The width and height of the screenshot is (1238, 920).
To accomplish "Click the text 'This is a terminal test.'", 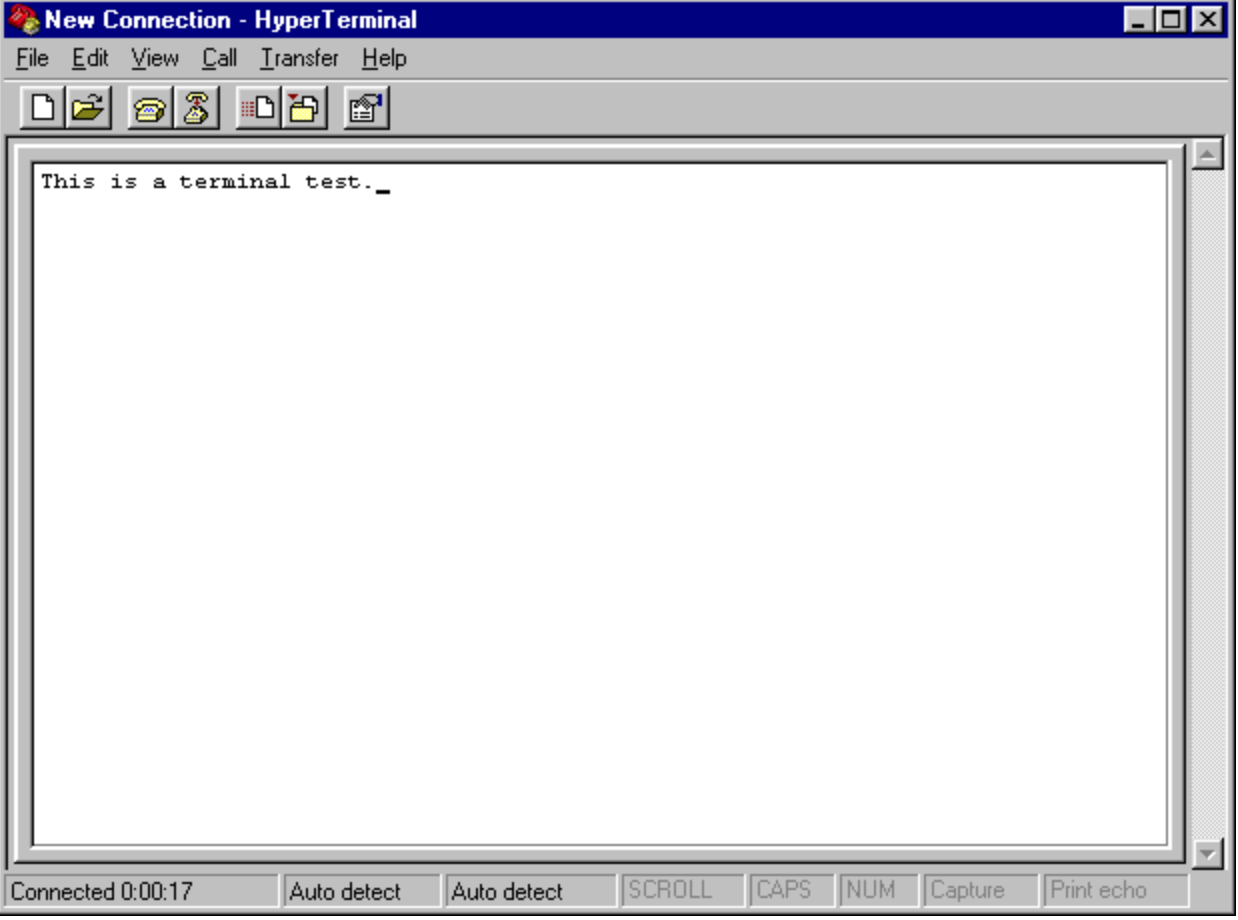I will [x=206, y=182].
